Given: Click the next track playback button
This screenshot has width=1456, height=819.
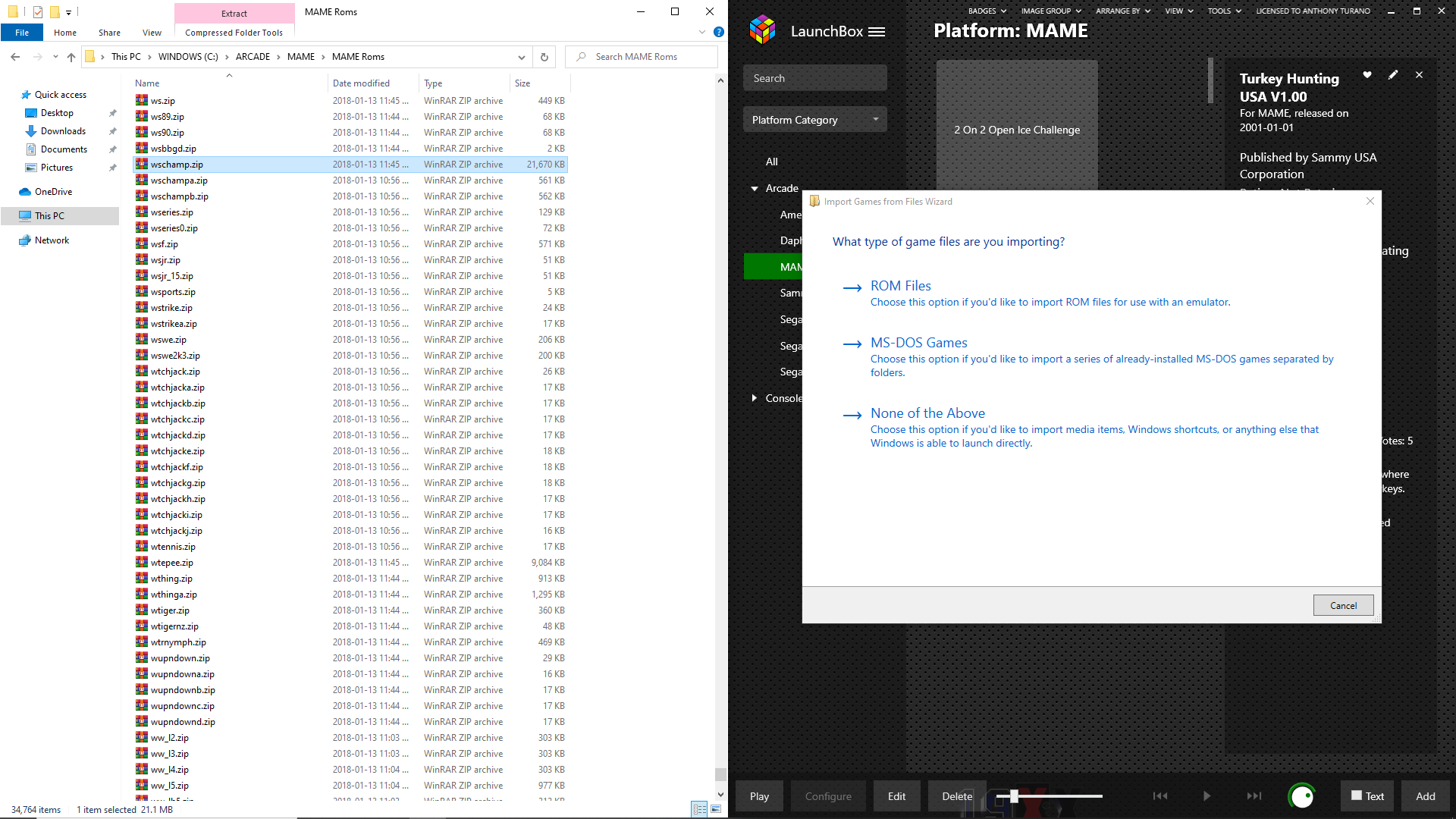Looking at the screenshot, I should click(1254, 795).
